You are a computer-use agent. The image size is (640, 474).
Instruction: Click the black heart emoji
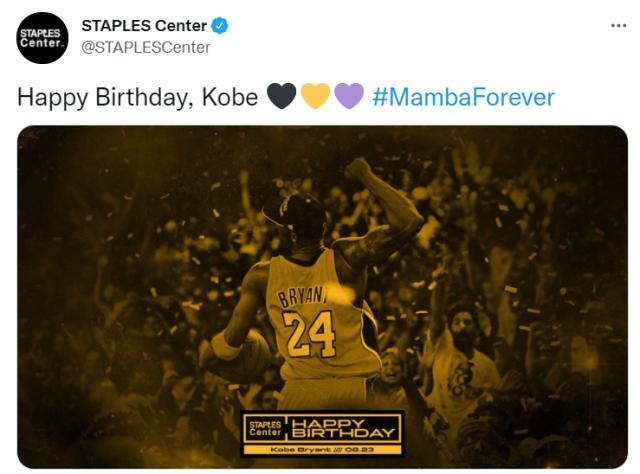(280, 97)
